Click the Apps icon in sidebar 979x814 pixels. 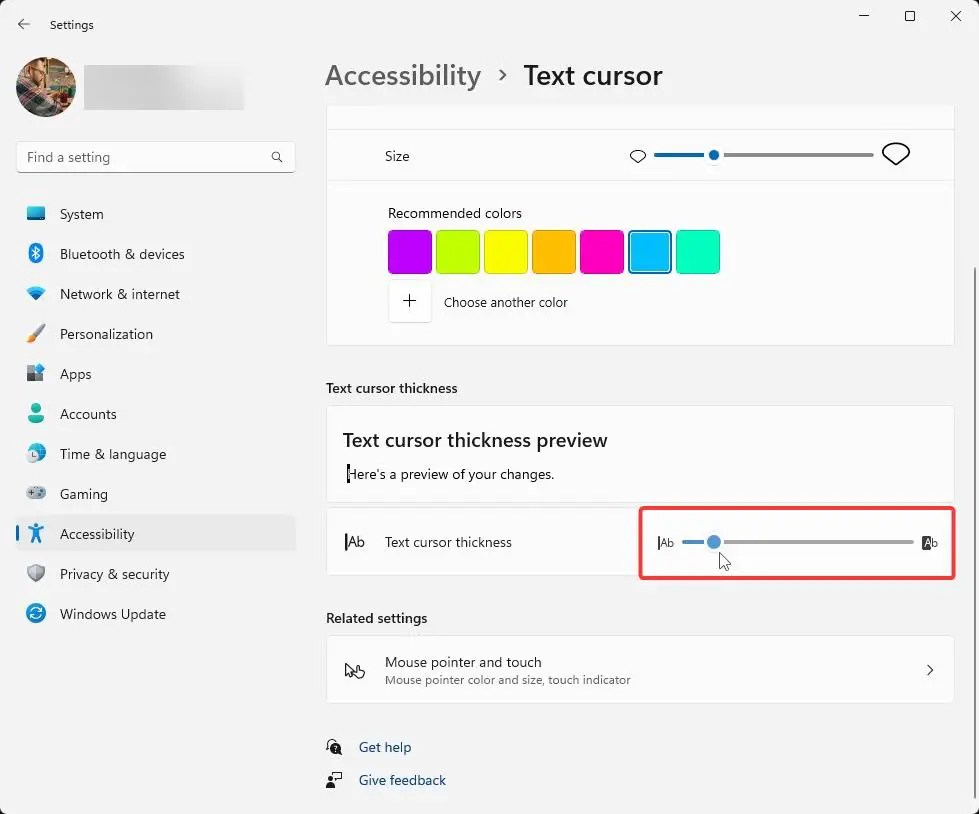coord(36,373)
